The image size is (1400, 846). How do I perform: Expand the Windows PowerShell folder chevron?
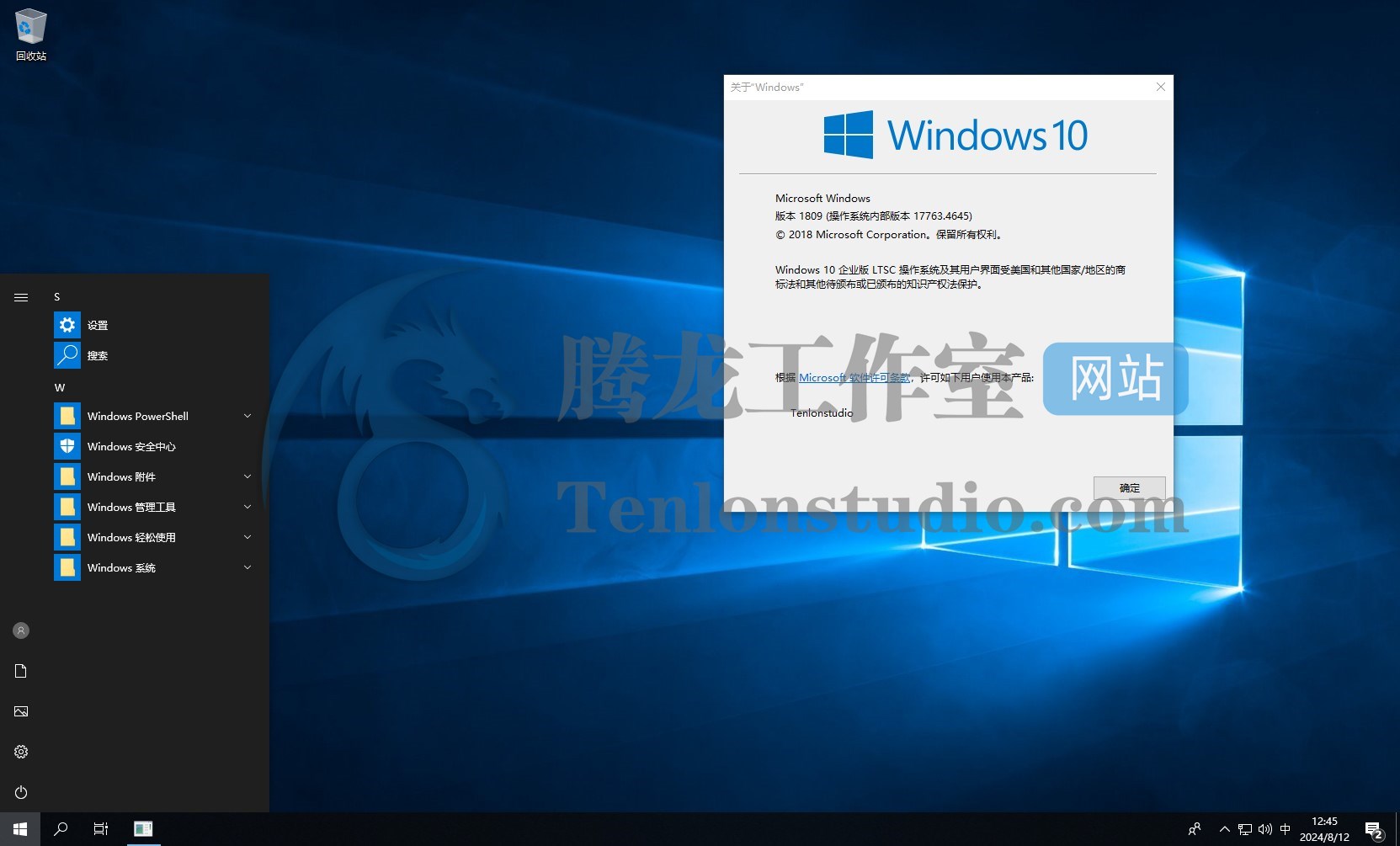(x=248, y=416)
